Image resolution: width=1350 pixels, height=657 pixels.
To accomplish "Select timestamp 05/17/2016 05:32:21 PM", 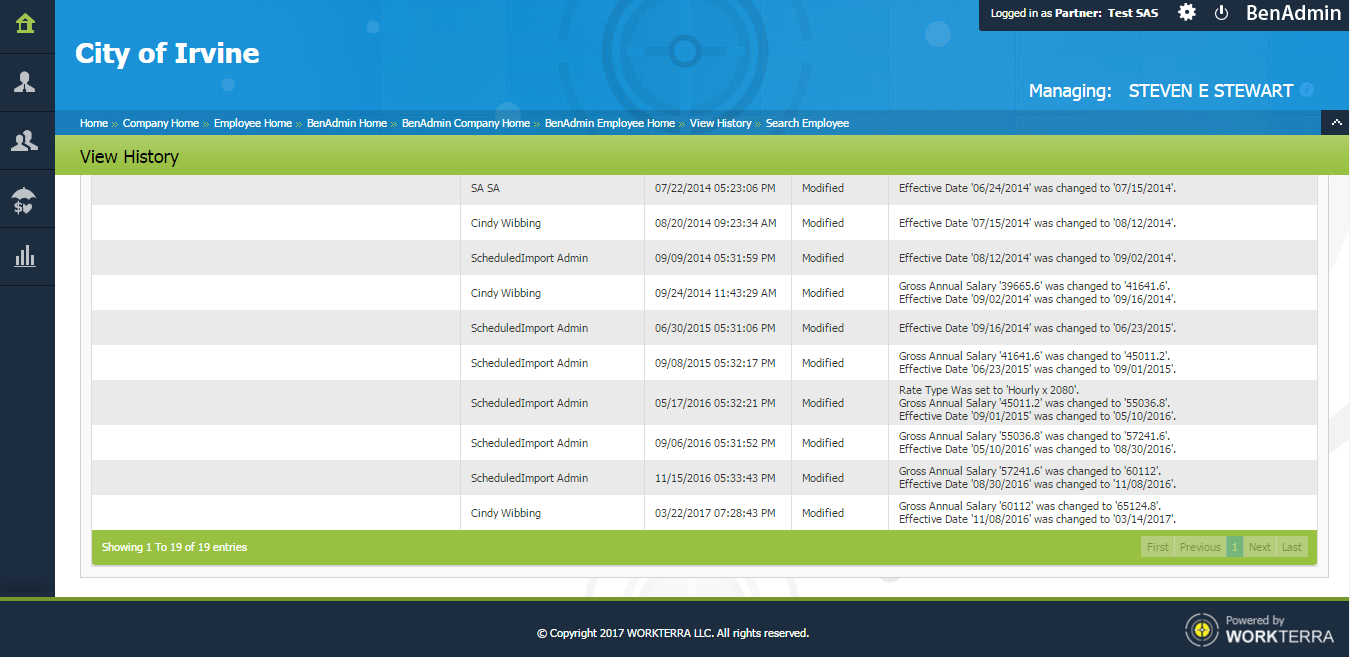I will tap(715, 403).
